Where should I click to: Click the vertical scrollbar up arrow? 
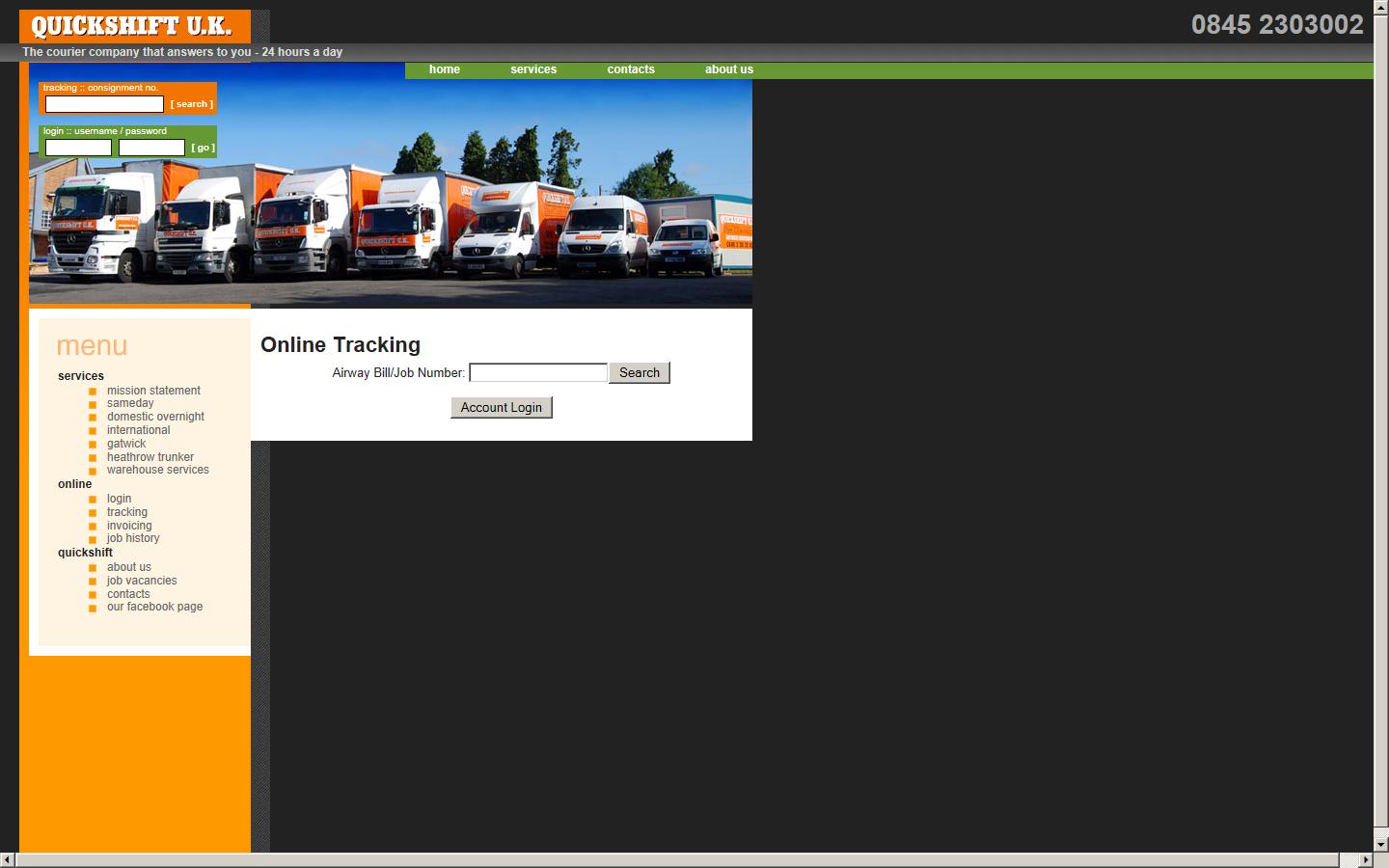tap(1381, 8)
